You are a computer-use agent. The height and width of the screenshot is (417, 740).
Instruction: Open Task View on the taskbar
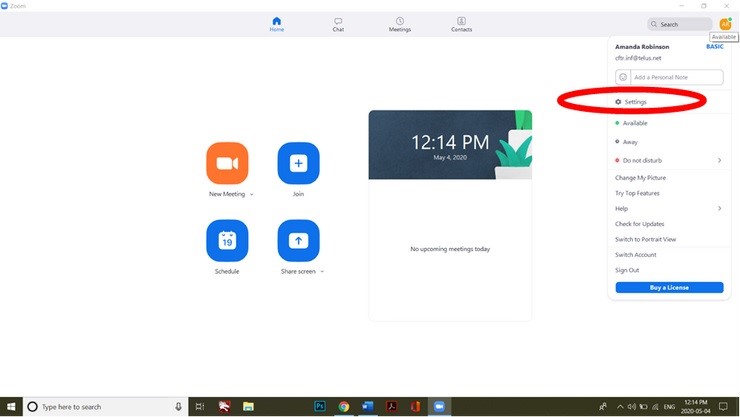(200, 407)
